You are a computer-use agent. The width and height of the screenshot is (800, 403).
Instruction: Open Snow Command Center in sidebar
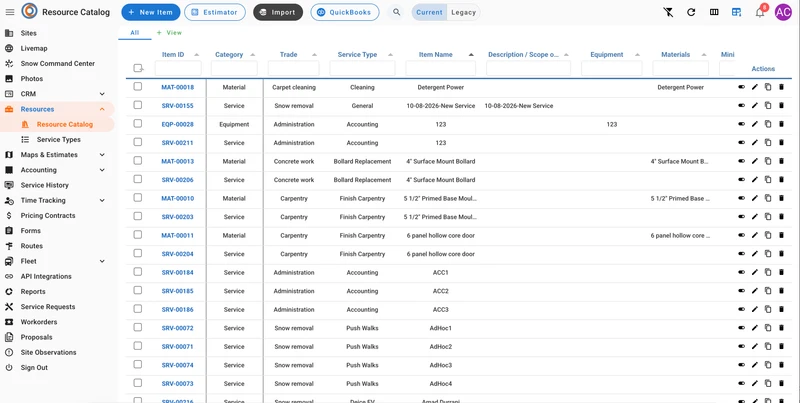click(x=57, y=64)
